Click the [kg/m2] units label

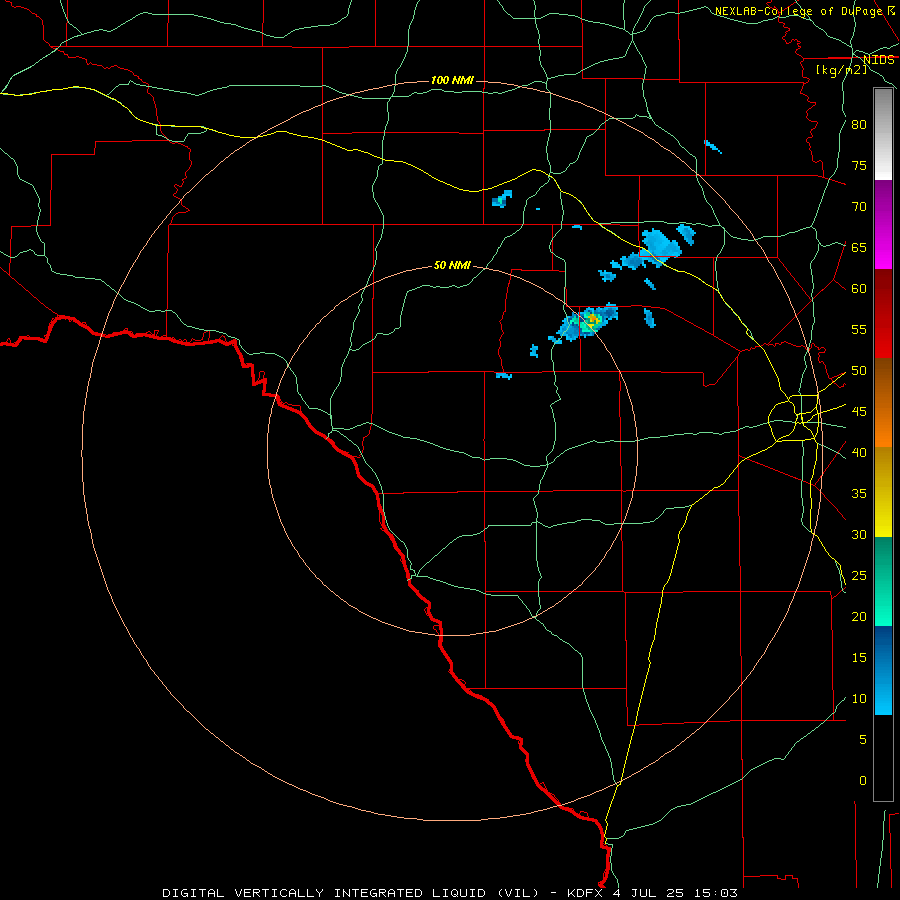click(x=841, y=70)
